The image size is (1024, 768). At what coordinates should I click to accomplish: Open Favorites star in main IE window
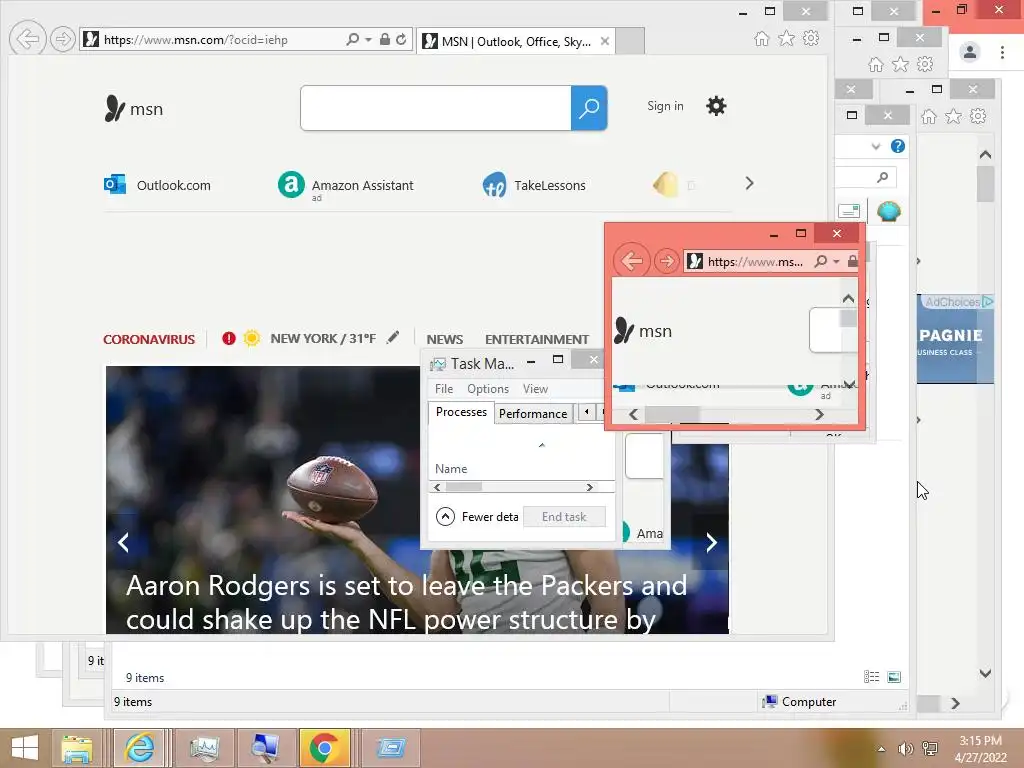[x=786, y=39]
